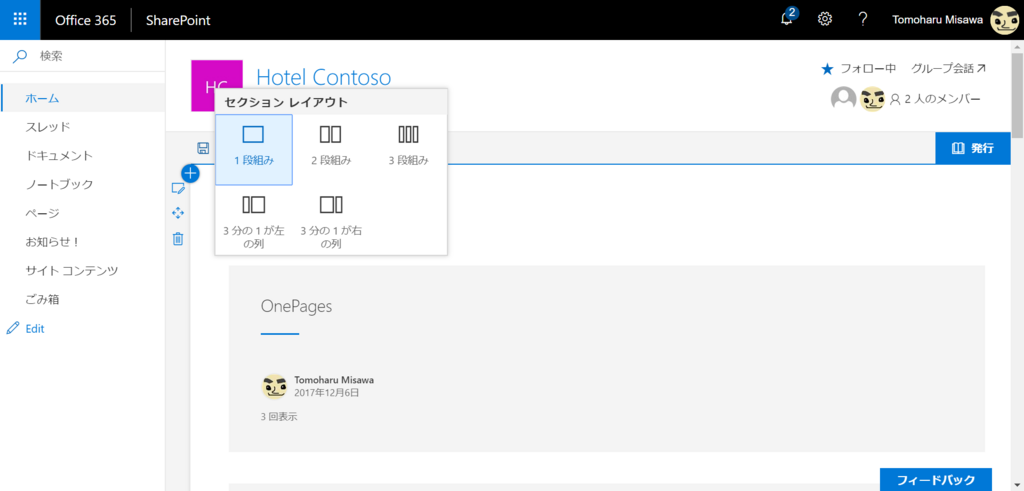Click the 2017年12月6日 date text

point(327,393)
